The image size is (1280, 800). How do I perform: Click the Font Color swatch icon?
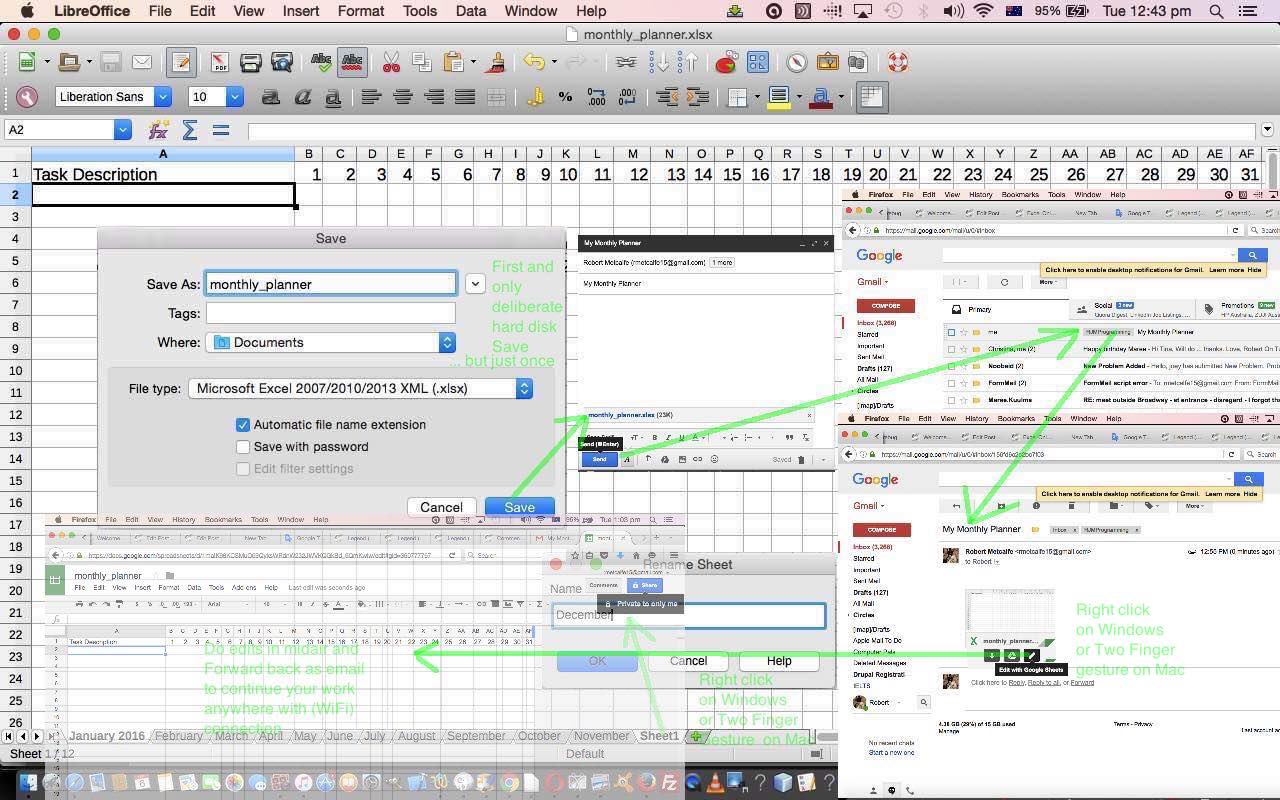(821, 97)
